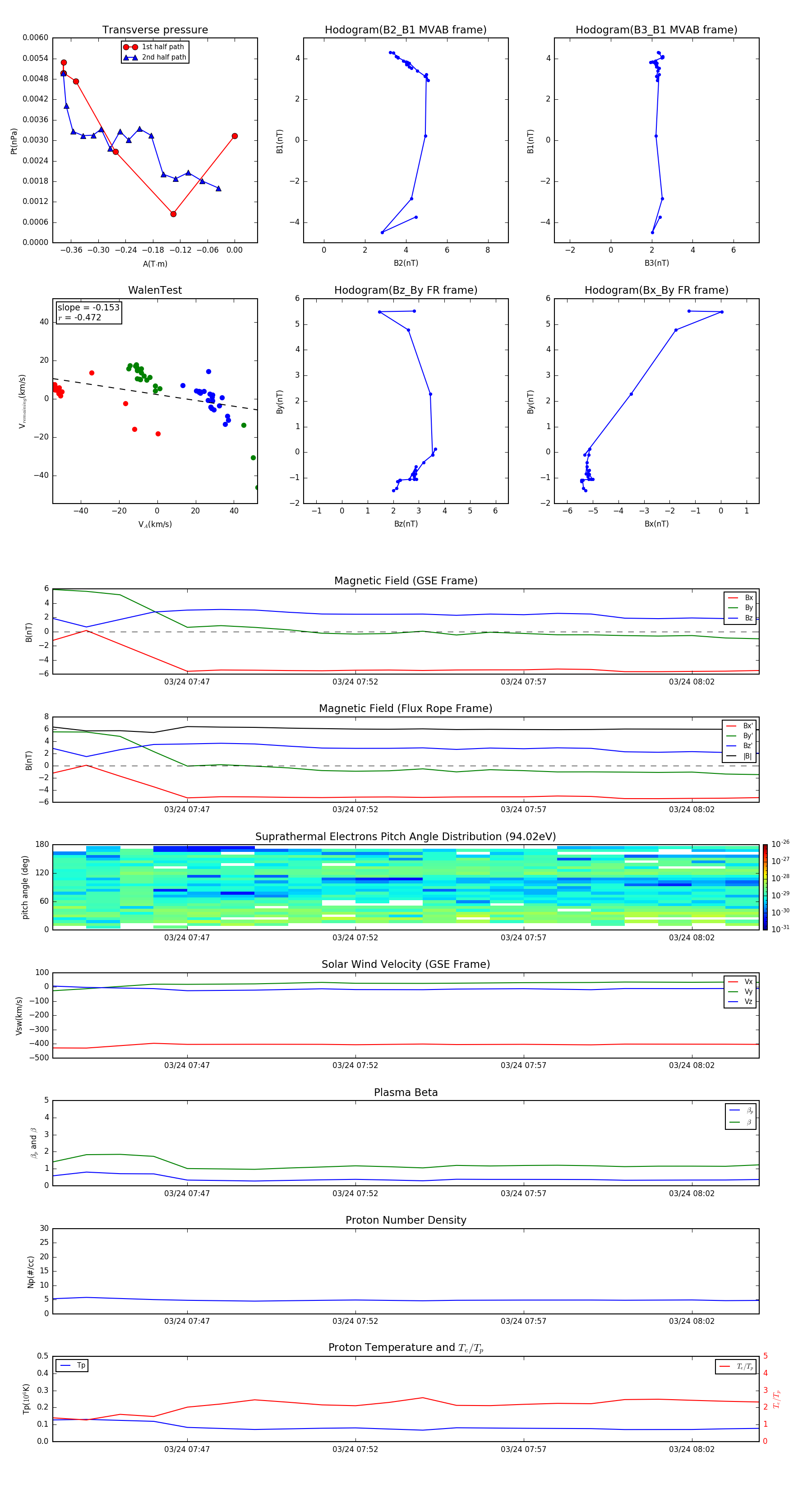Click the 'Hodogram(B3_B1 MVAB frame)' title
812x1489 pixels.
(656, 29)
